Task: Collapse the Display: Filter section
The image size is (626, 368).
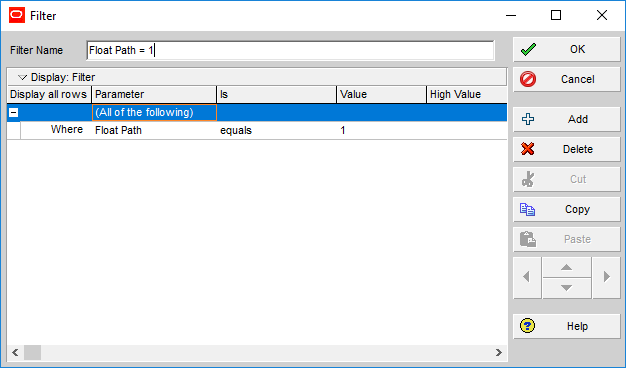Action: click(x=22, y=77)
